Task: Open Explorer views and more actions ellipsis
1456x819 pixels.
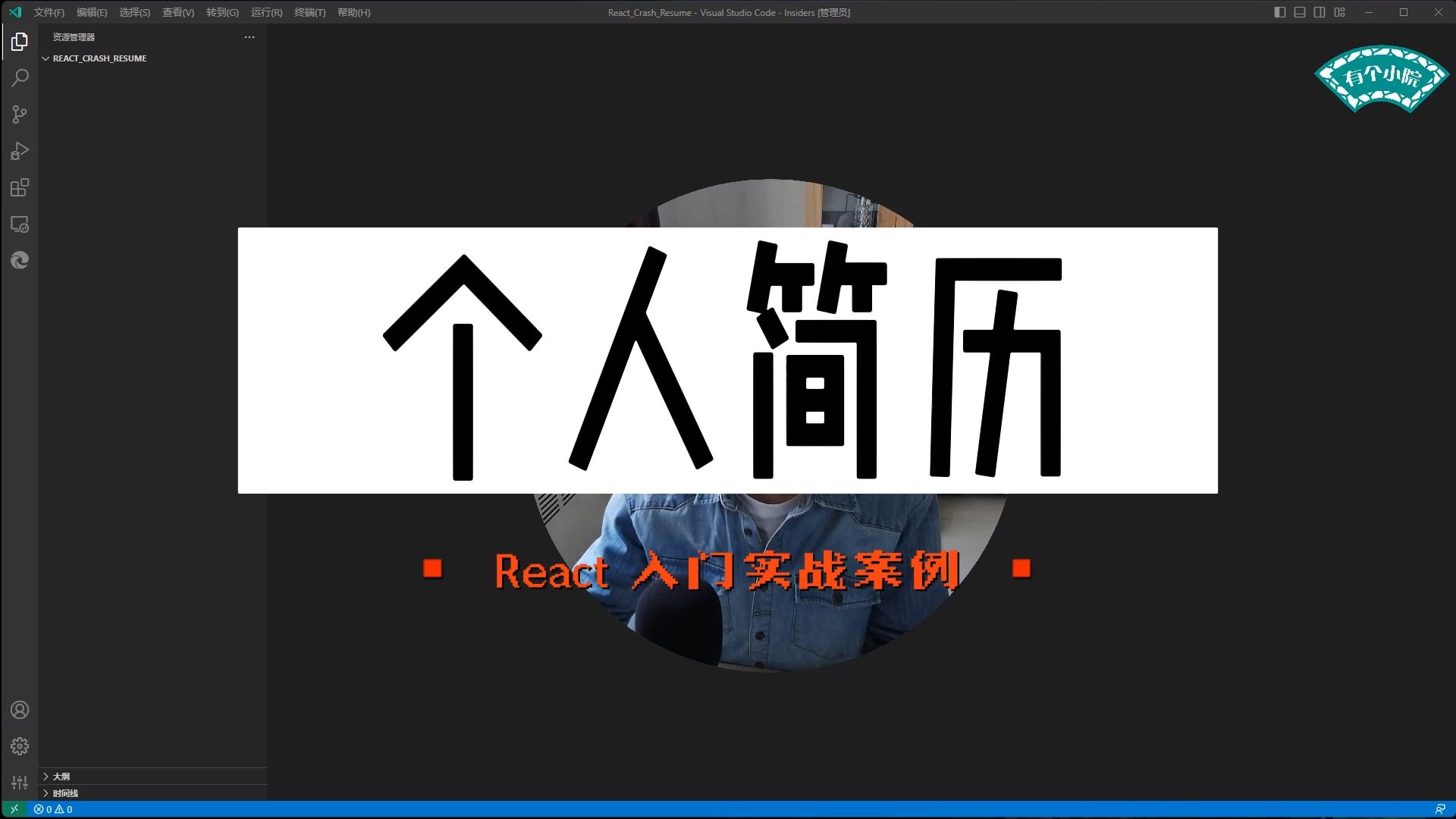Action: [249, 37]
